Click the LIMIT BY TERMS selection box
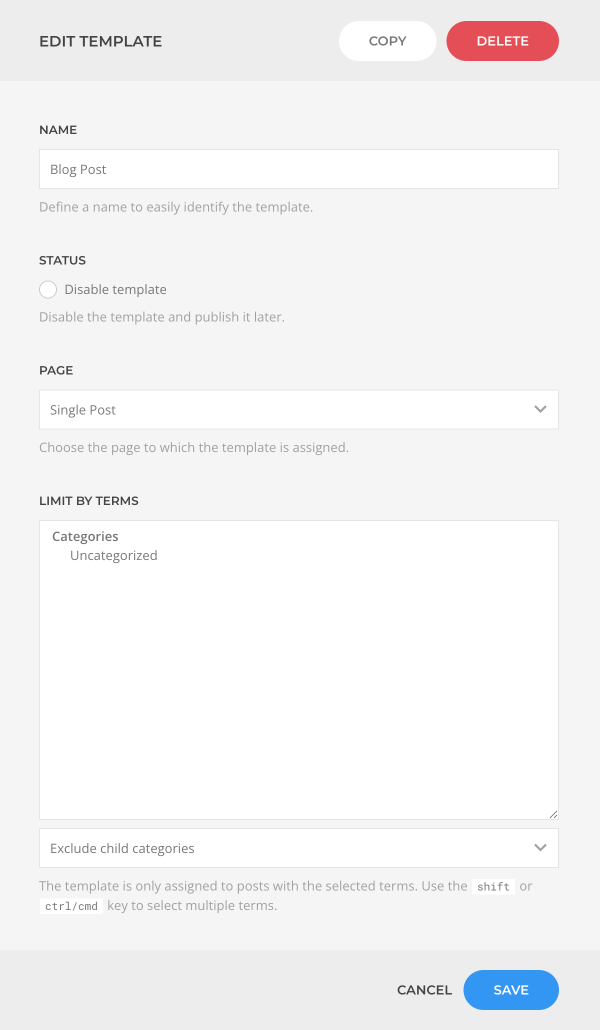 [298, 670]
